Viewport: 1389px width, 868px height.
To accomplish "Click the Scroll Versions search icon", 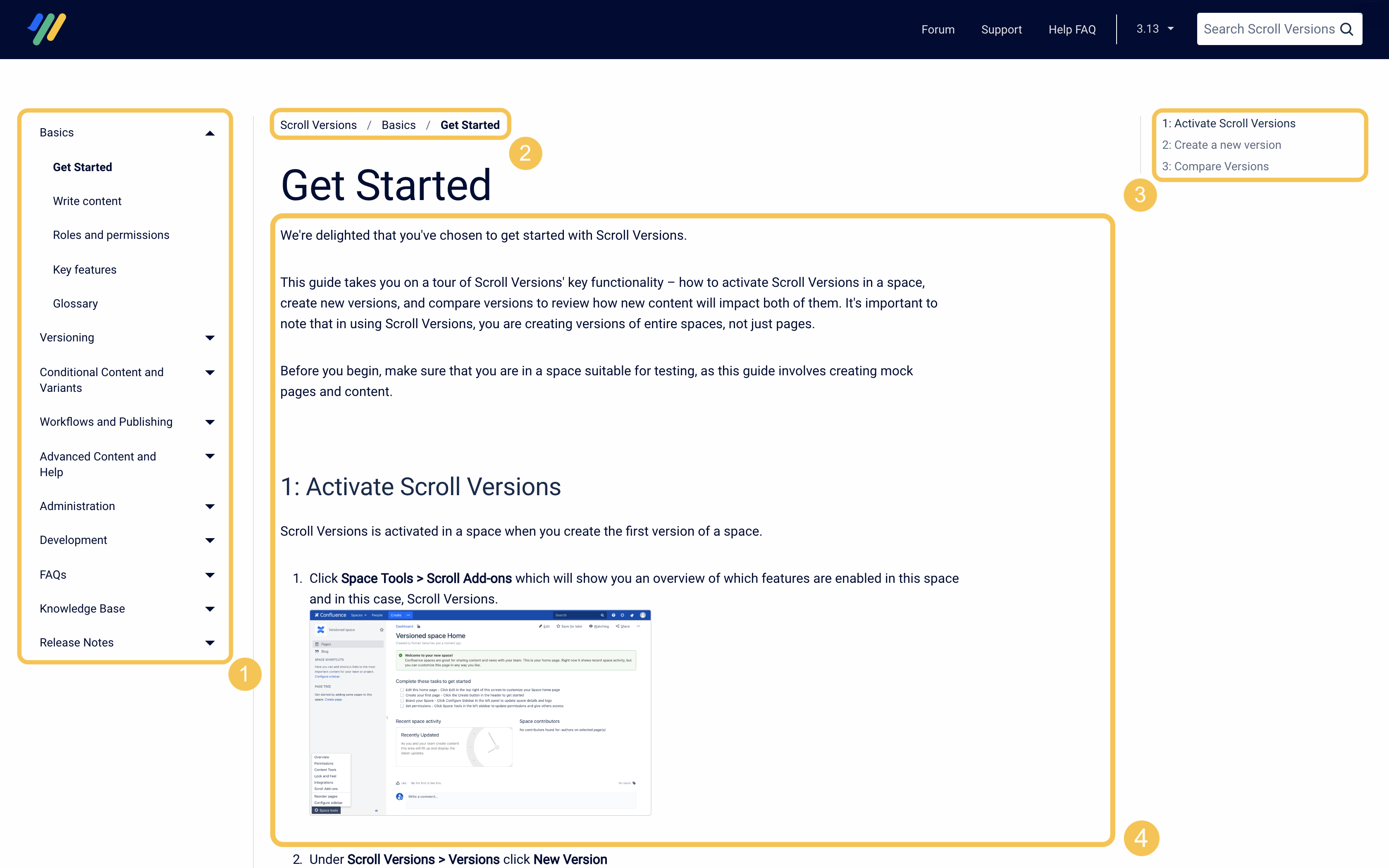I will pos(1347,29).
